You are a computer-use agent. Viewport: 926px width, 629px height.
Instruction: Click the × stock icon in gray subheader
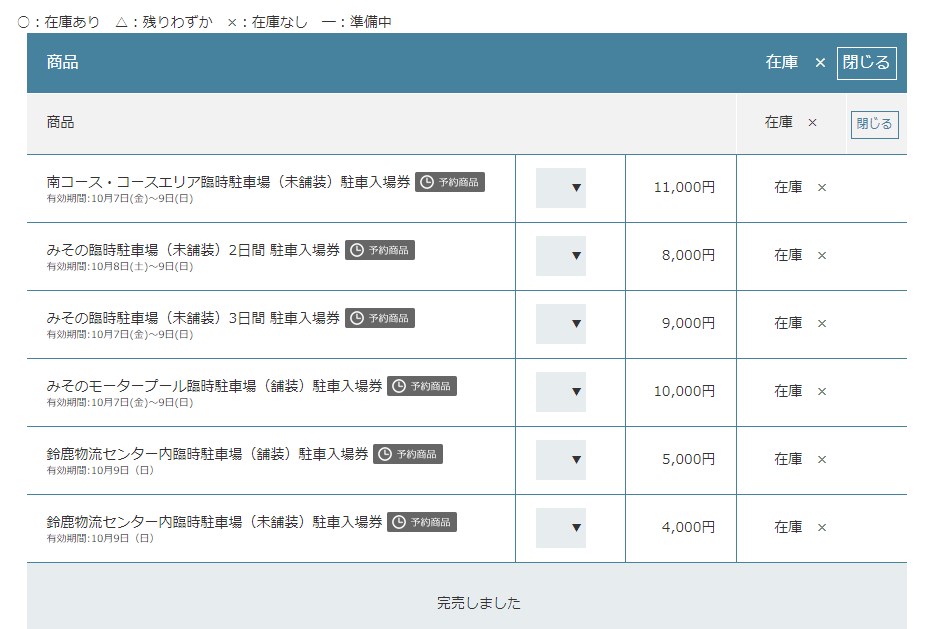click(x=813, y=123)
